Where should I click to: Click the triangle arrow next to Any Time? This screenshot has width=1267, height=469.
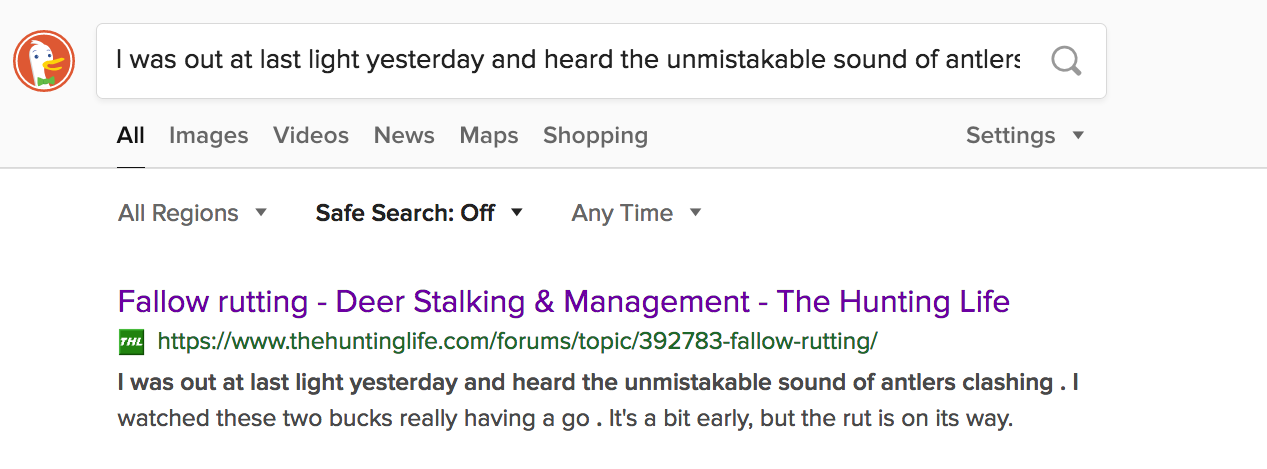click(696, 213)
